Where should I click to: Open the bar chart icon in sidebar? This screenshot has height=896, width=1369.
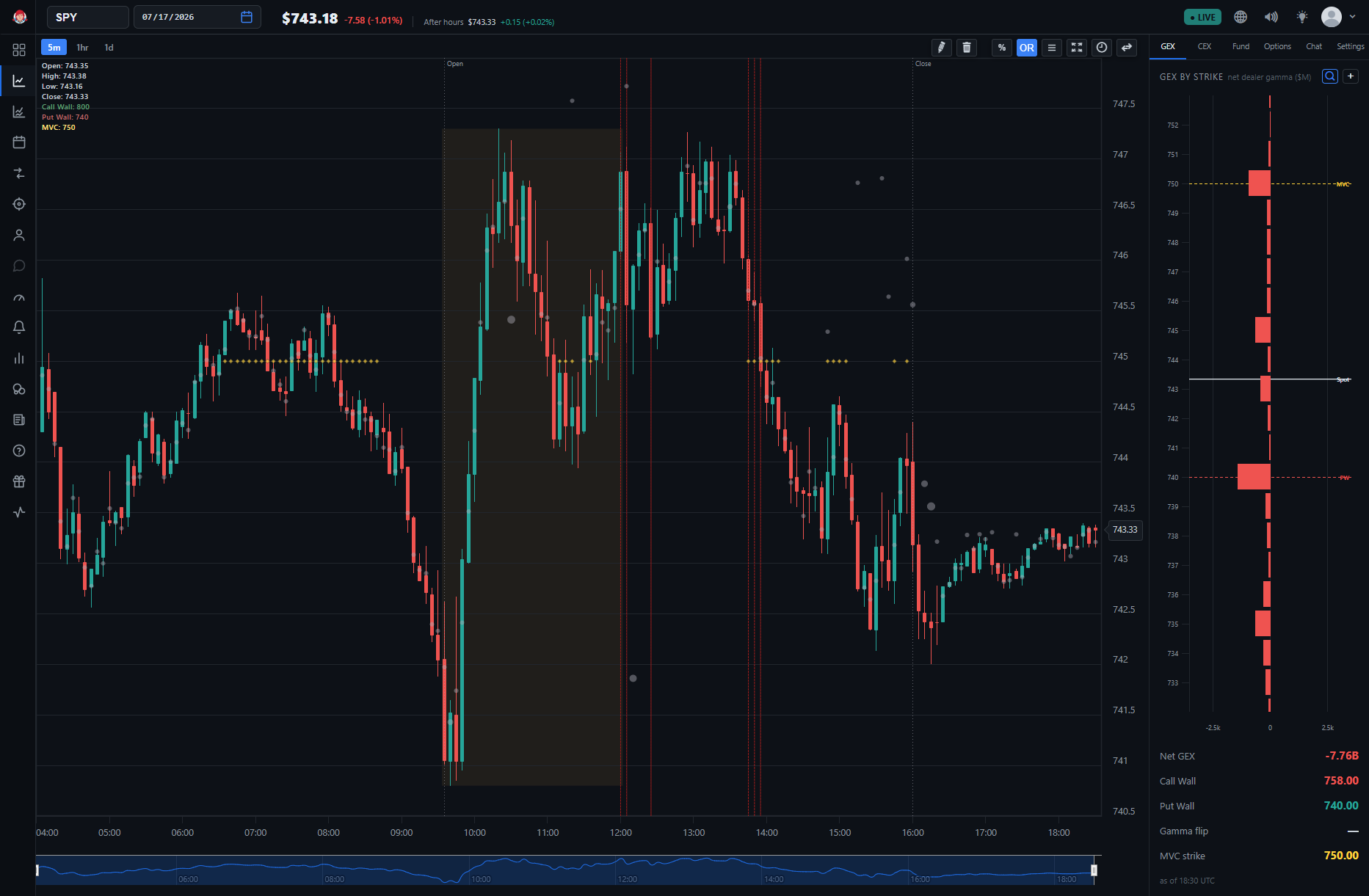pyautogui.click(x=19, y=358)
